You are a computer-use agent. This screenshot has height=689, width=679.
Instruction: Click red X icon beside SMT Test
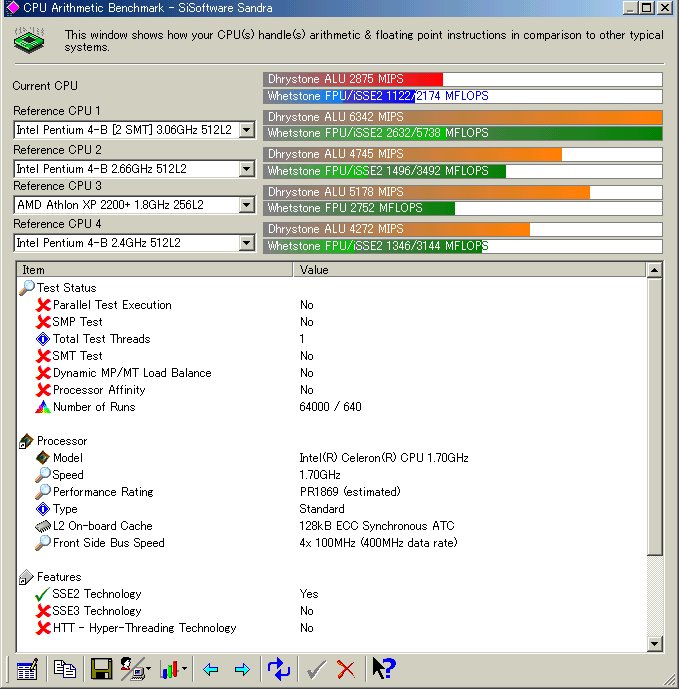pos(43,356)
